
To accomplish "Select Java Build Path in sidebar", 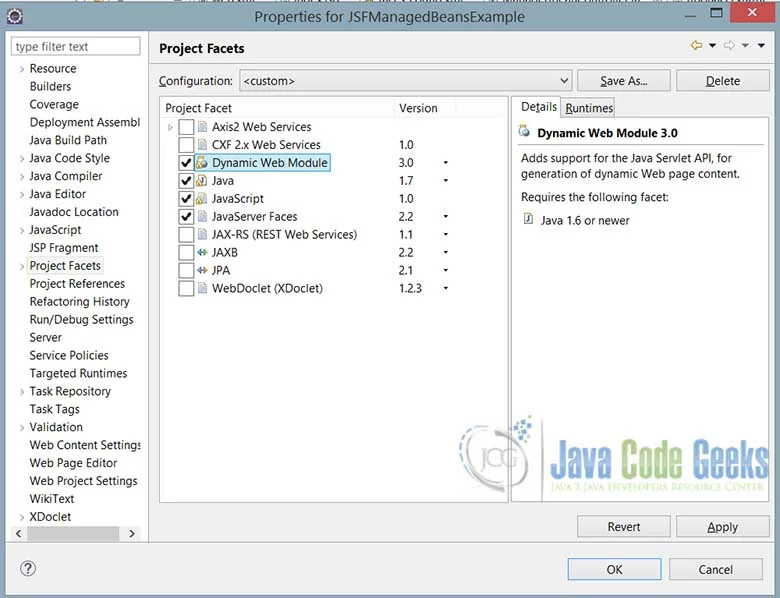I will click(x=68, y=140).
